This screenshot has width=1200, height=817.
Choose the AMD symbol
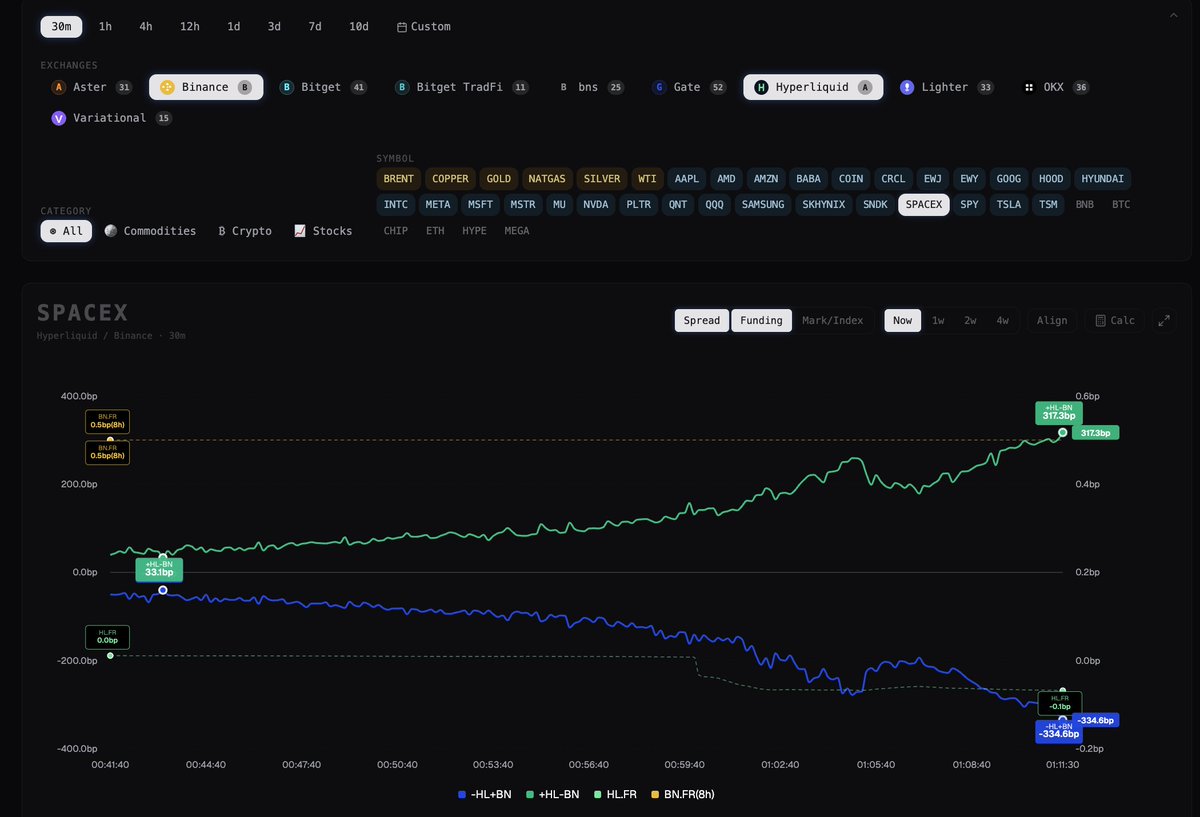tap(727, 179)
